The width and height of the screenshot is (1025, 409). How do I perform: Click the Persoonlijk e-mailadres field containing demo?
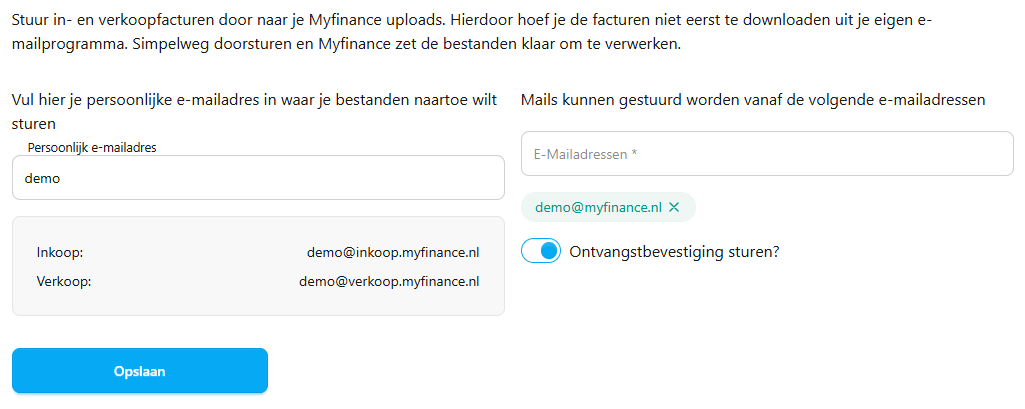(x=258, y=178)
